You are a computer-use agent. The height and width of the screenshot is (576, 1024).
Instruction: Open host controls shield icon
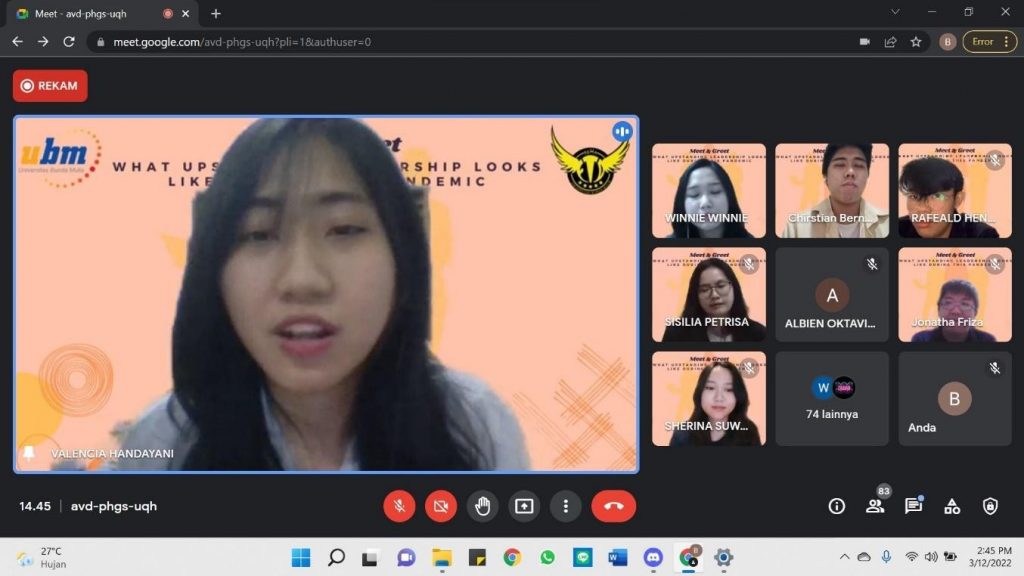[990, 506]
